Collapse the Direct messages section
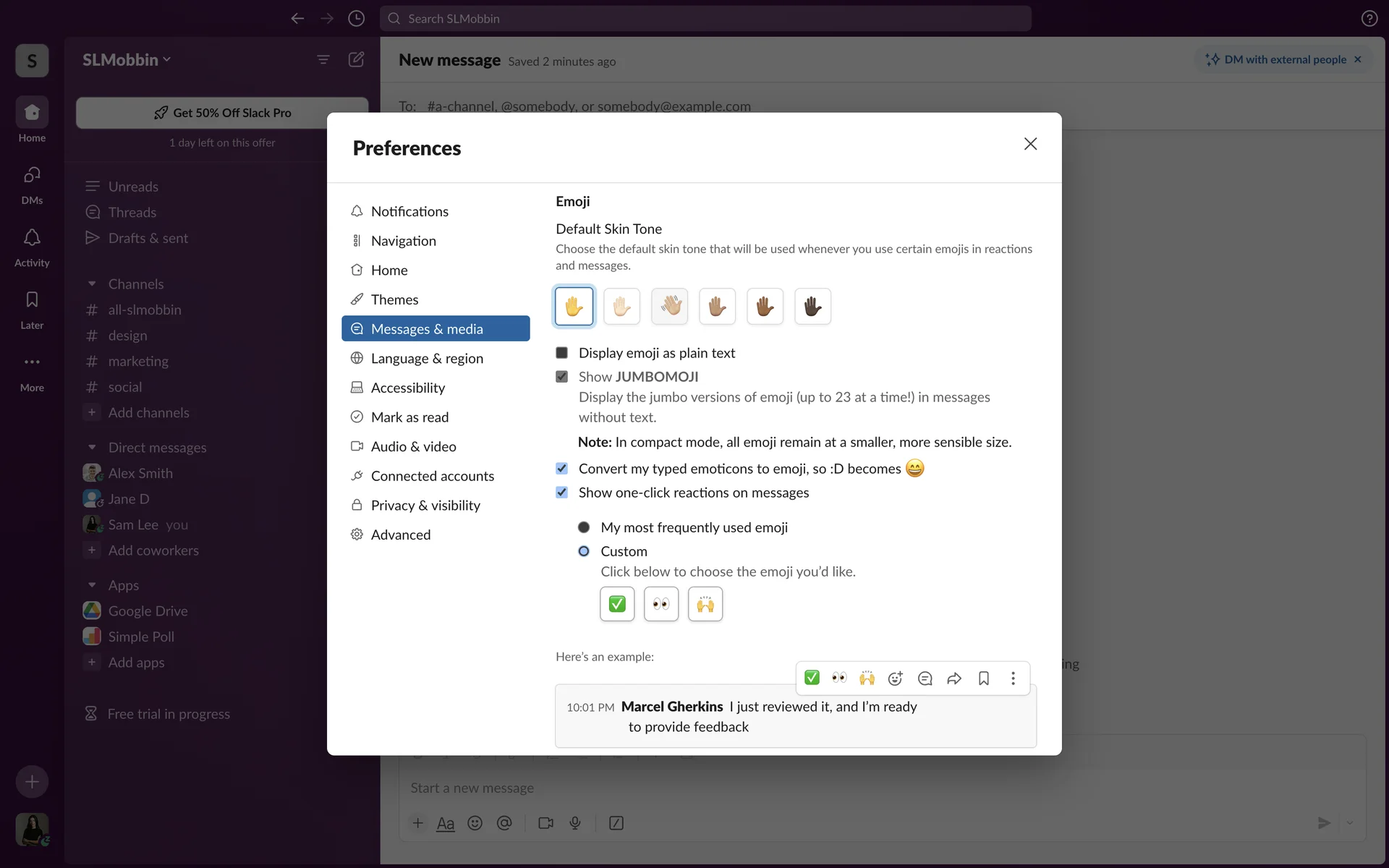 [92, 448]
